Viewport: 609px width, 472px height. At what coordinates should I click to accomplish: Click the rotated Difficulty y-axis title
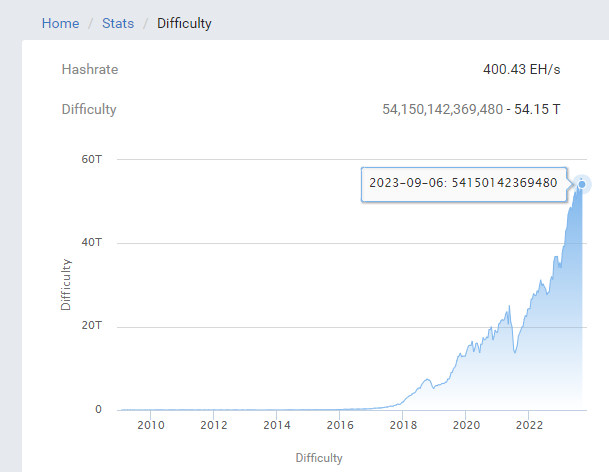(66, 285)
